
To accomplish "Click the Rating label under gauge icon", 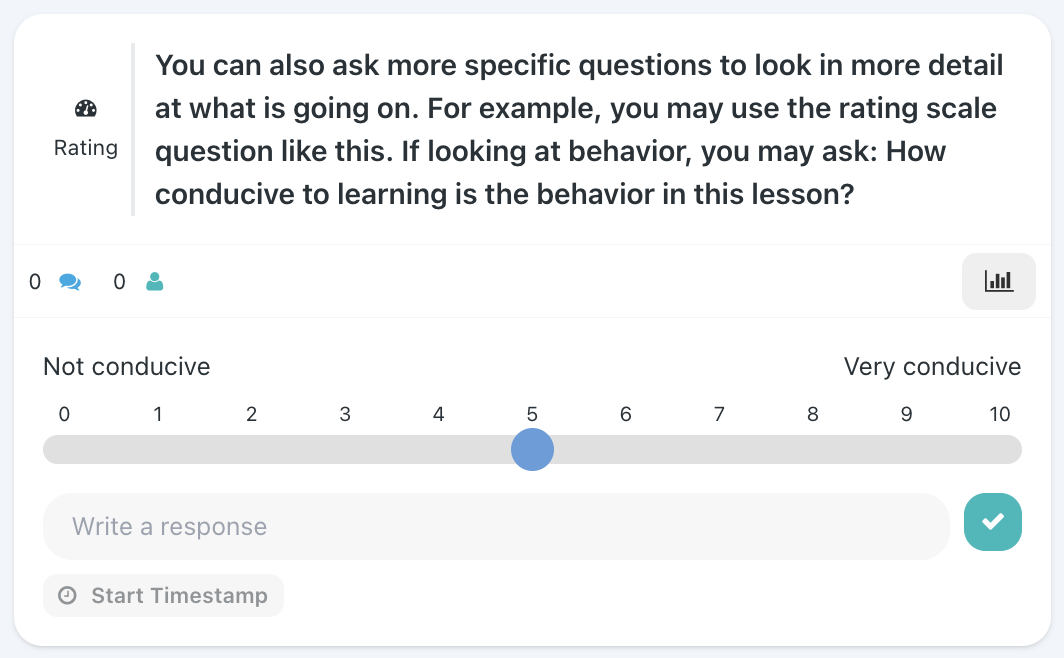I will 86,148.
